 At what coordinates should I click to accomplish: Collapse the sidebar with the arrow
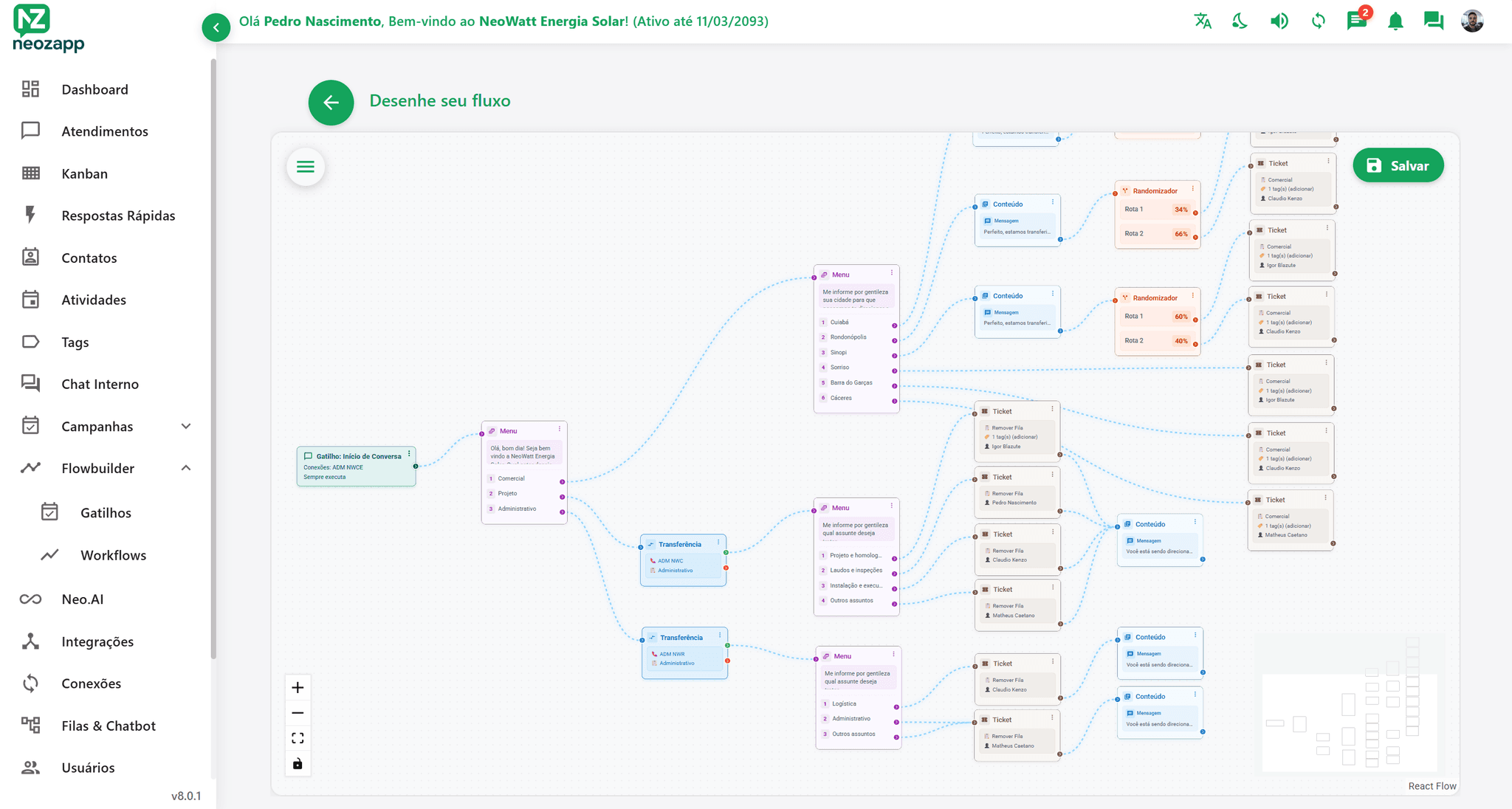coord(216,27)
